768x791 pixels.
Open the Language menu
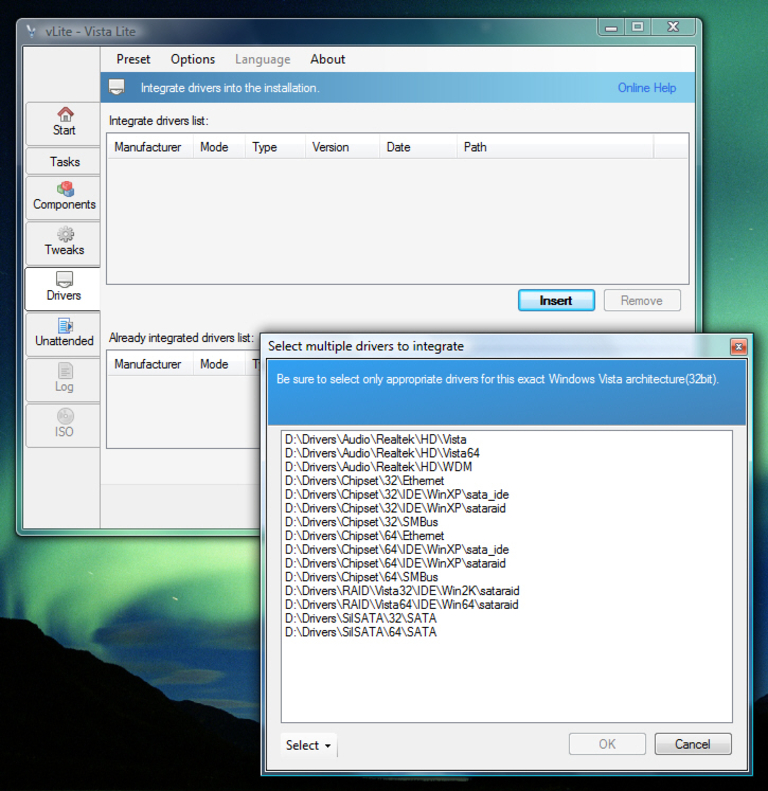coord(262,59)
